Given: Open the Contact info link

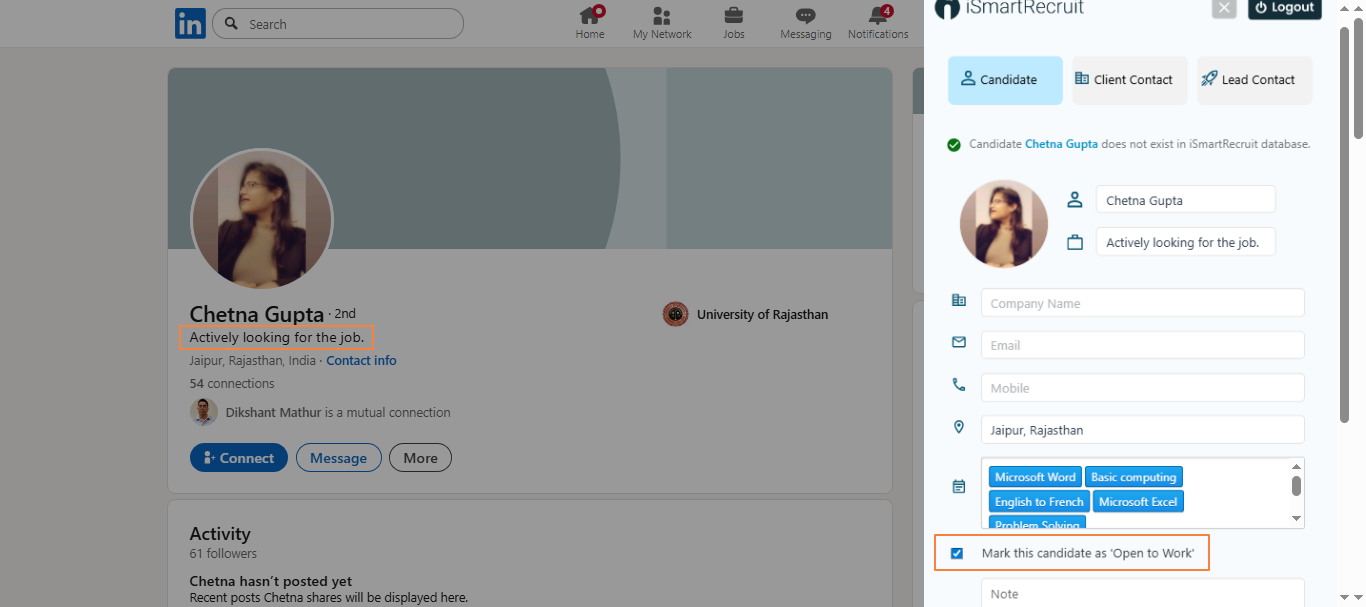Looking at the screenshot, I should click(x=361, y=360).
